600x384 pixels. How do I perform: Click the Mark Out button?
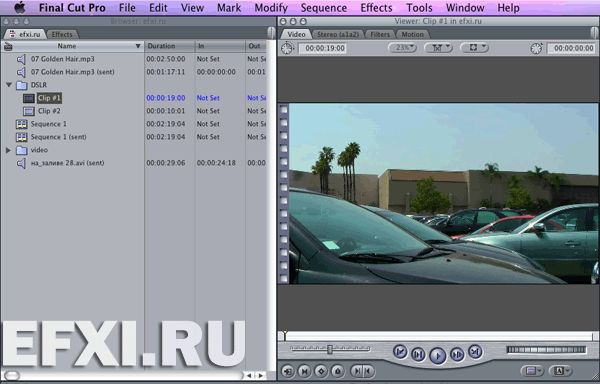pos(368,371)
